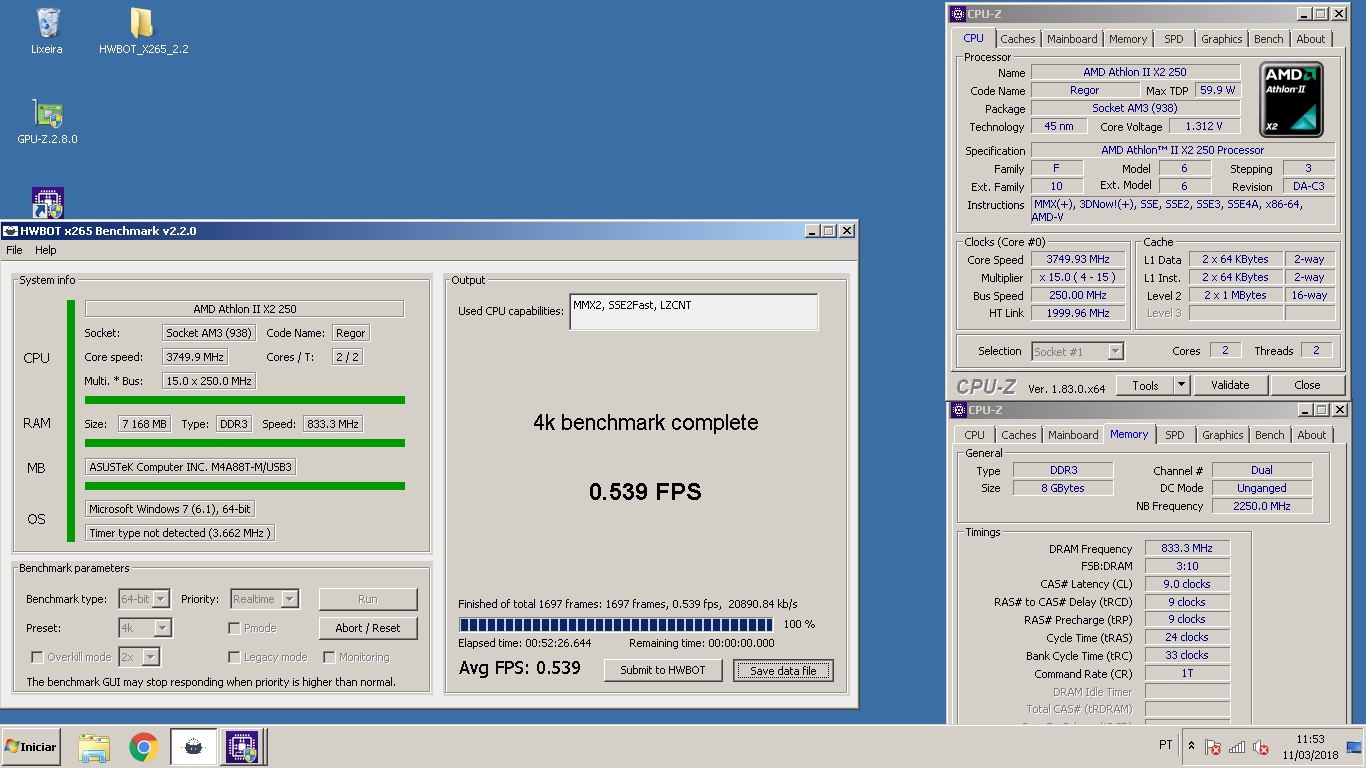Click Submit to HWBOT button

click(663, 670)
